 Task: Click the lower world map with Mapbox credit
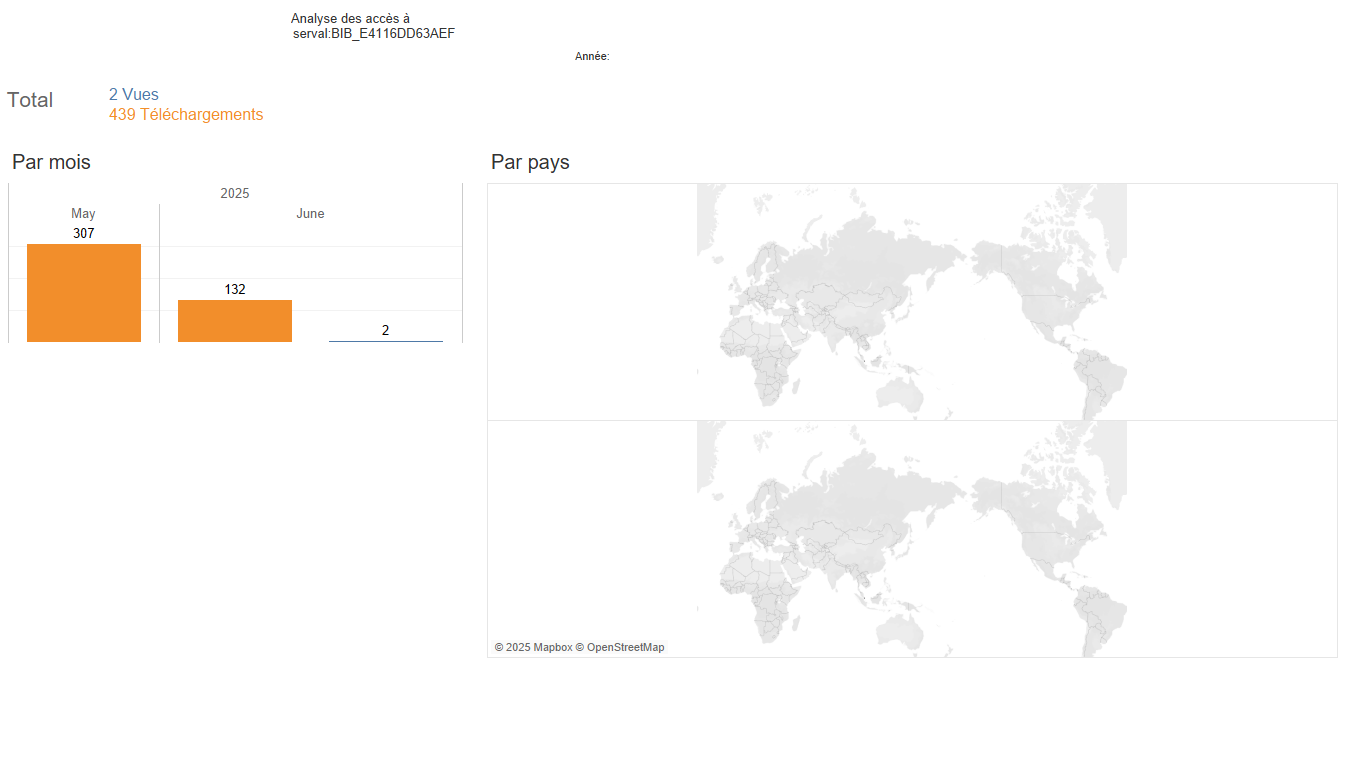coord(912,539)
